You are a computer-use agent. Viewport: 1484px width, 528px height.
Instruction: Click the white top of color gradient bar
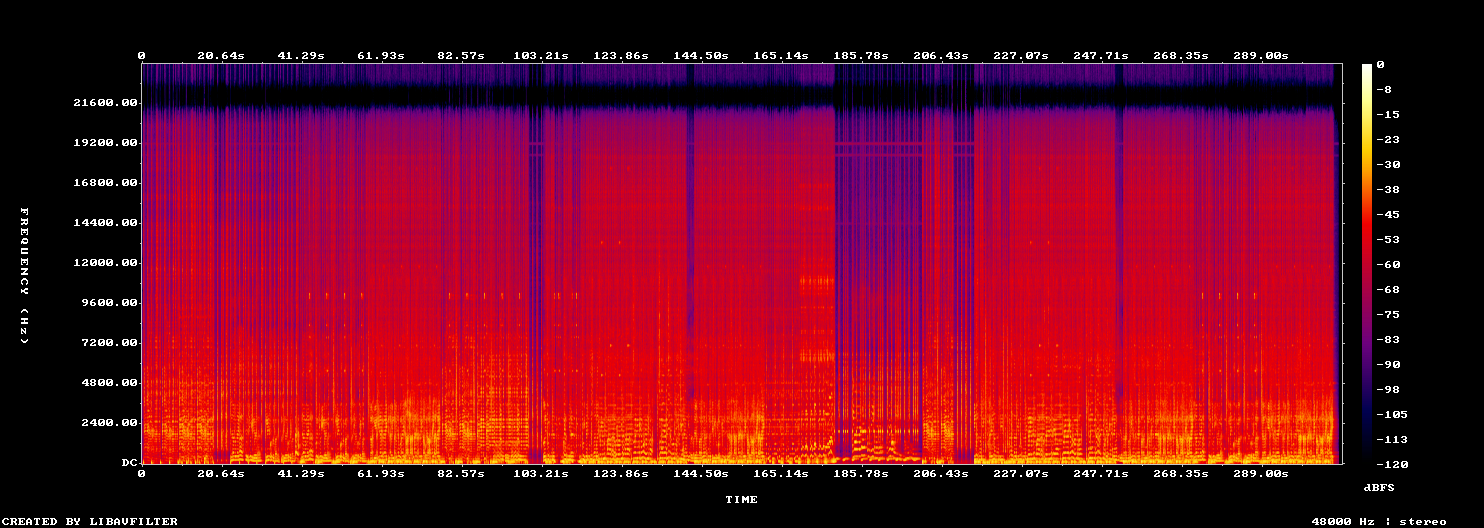click(1367, 68)
